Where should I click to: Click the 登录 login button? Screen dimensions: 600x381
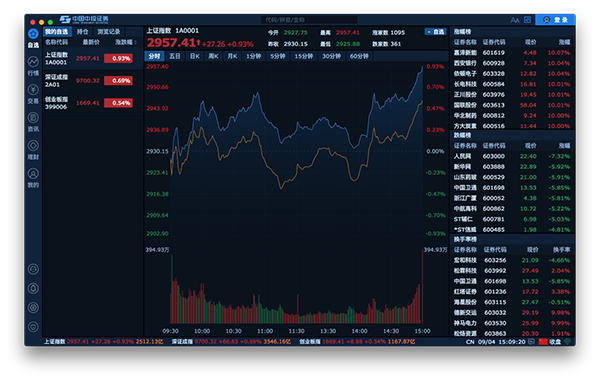pyautogui.click(x=555, y=20)
